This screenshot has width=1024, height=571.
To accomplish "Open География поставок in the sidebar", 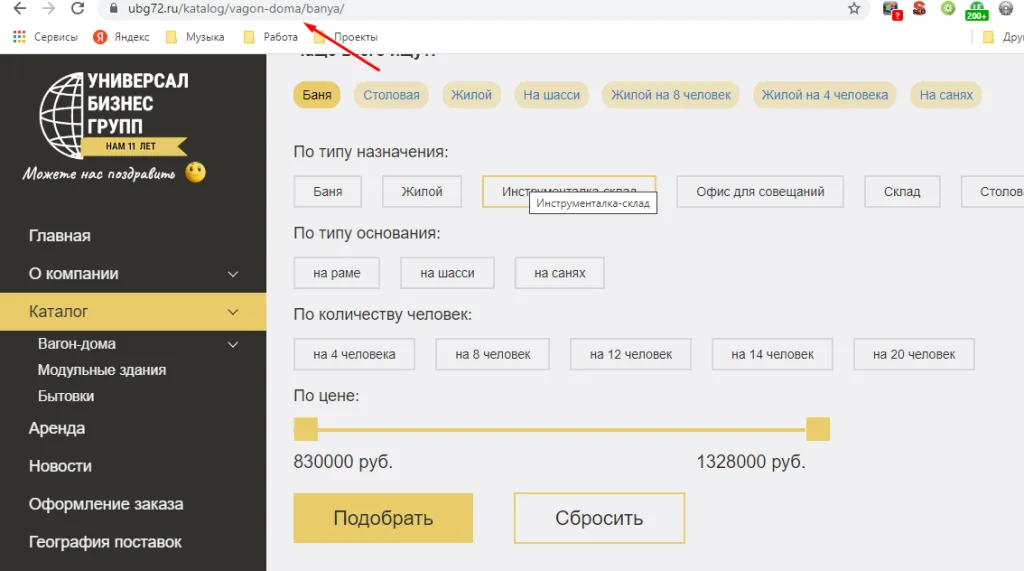I will [x=105, y=542].
